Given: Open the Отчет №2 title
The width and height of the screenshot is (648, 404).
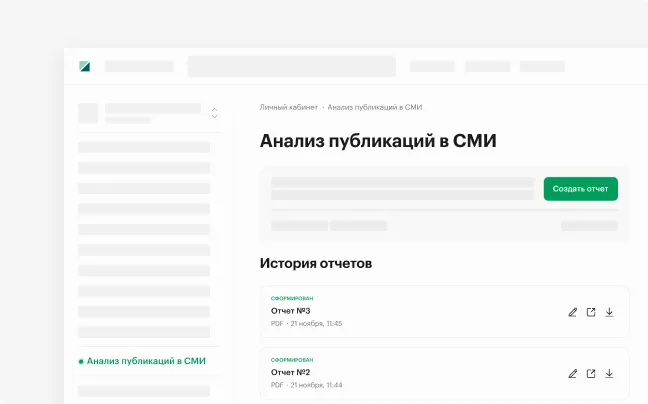Looking at the screenshot, I should (x=291, y=372).
